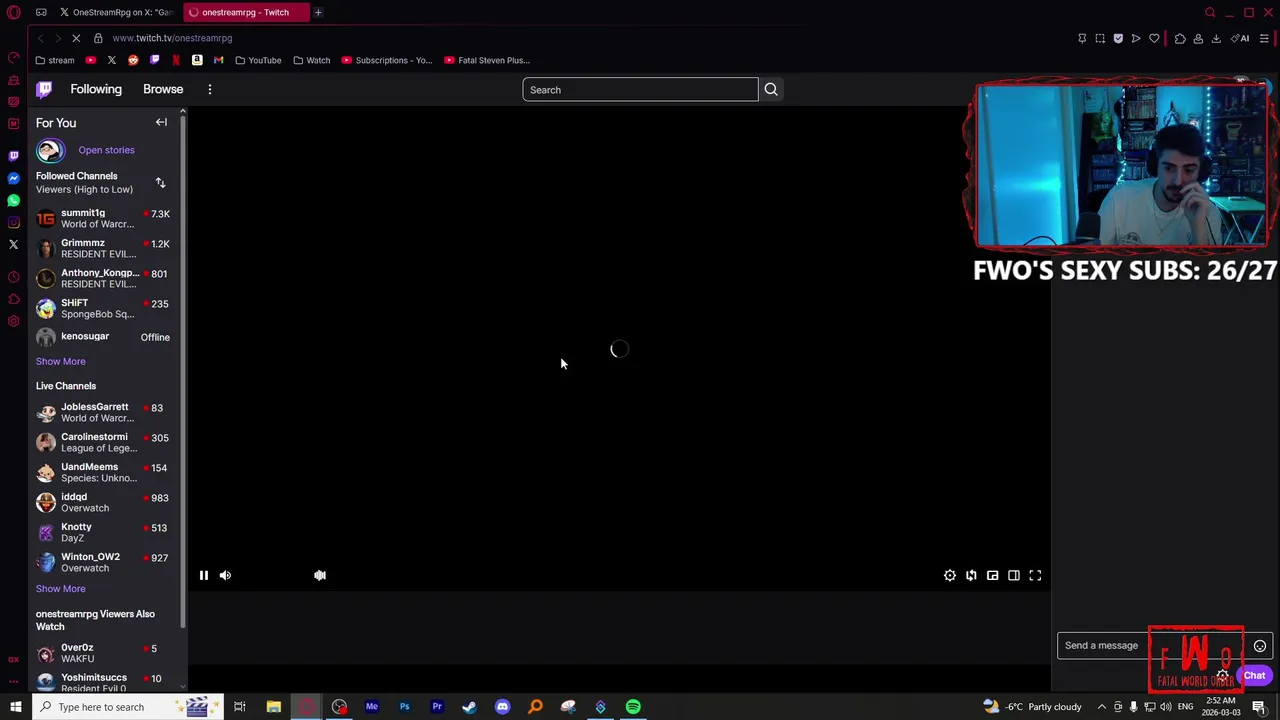1280x720 pixels.
Task: Select the onestreamrpg Twitch tab
Action: click(245, 12)
